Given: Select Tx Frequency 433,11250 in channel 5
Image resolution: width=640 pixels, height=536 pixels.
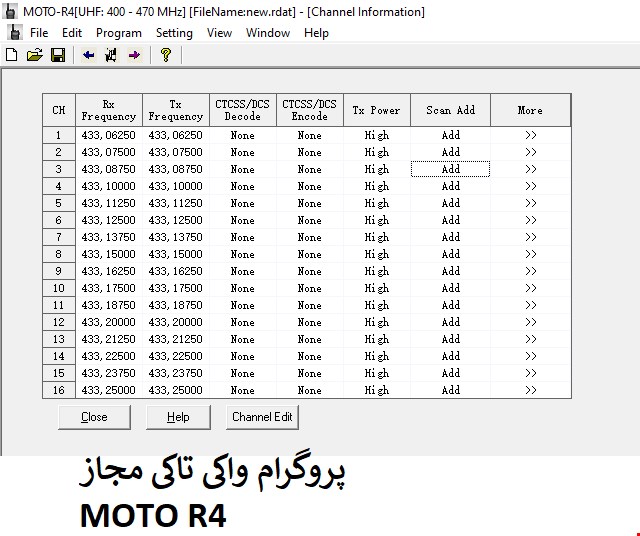Looking at the screenshot, I should 176,203.
